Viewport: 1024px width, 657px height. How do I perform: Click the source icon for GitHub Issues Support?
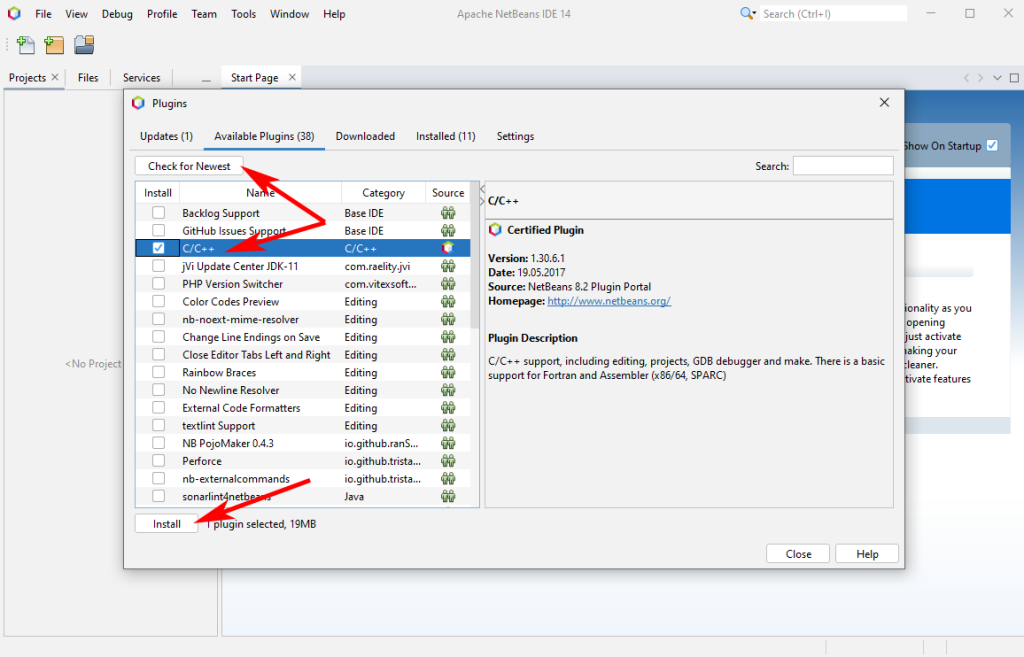[447, 231]
